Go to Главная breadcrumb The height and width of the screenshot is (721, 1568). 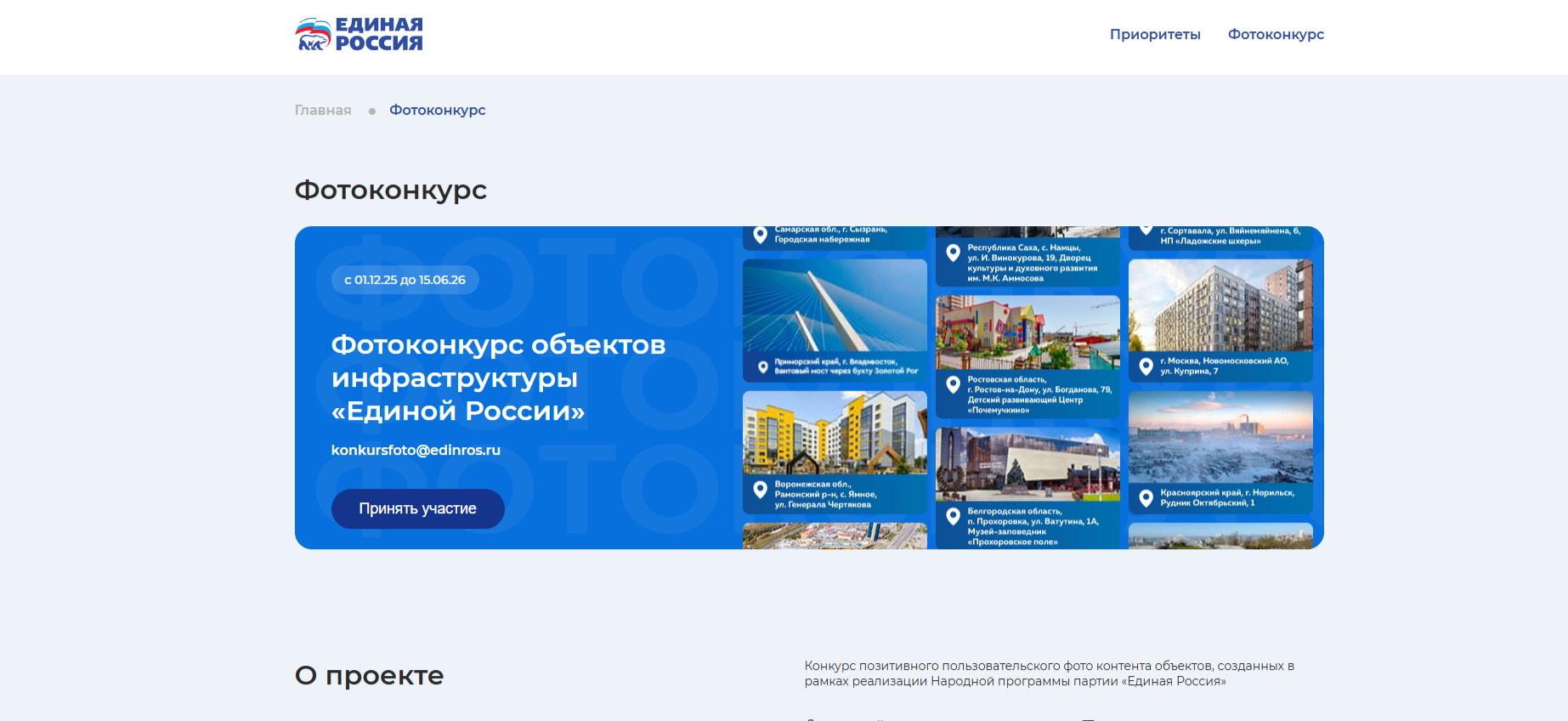coord(323,111)
